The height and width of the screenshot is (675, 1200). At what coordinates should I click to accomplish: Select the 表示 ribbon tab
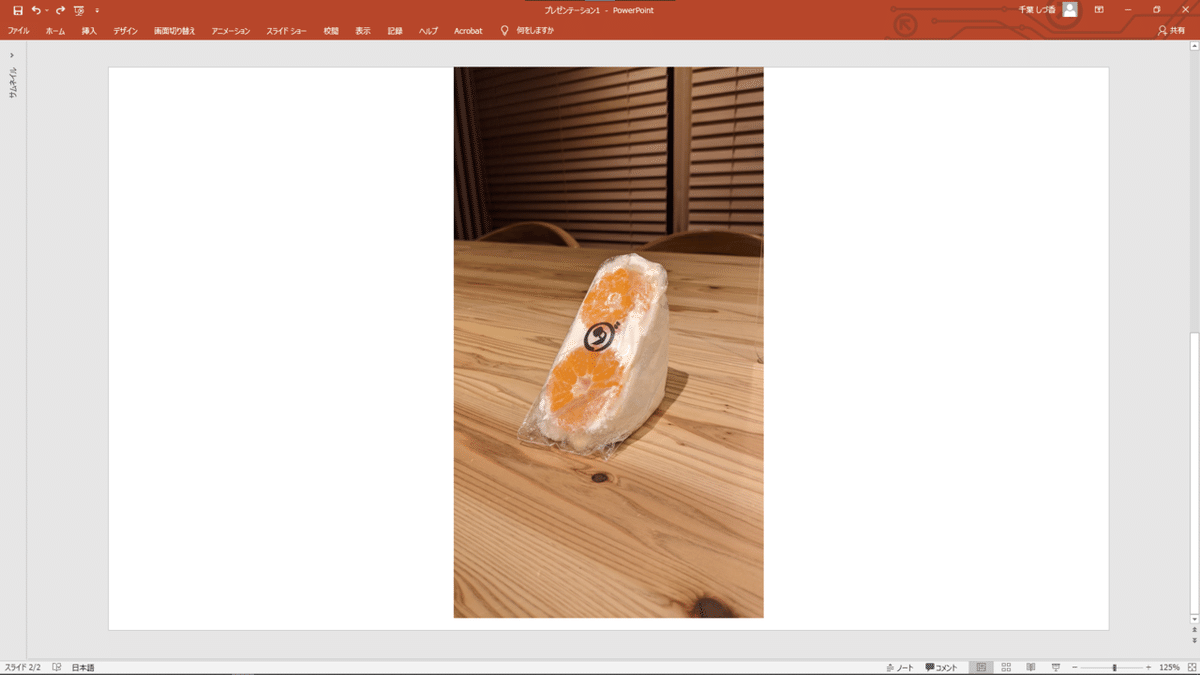click(x=362, y=31)
